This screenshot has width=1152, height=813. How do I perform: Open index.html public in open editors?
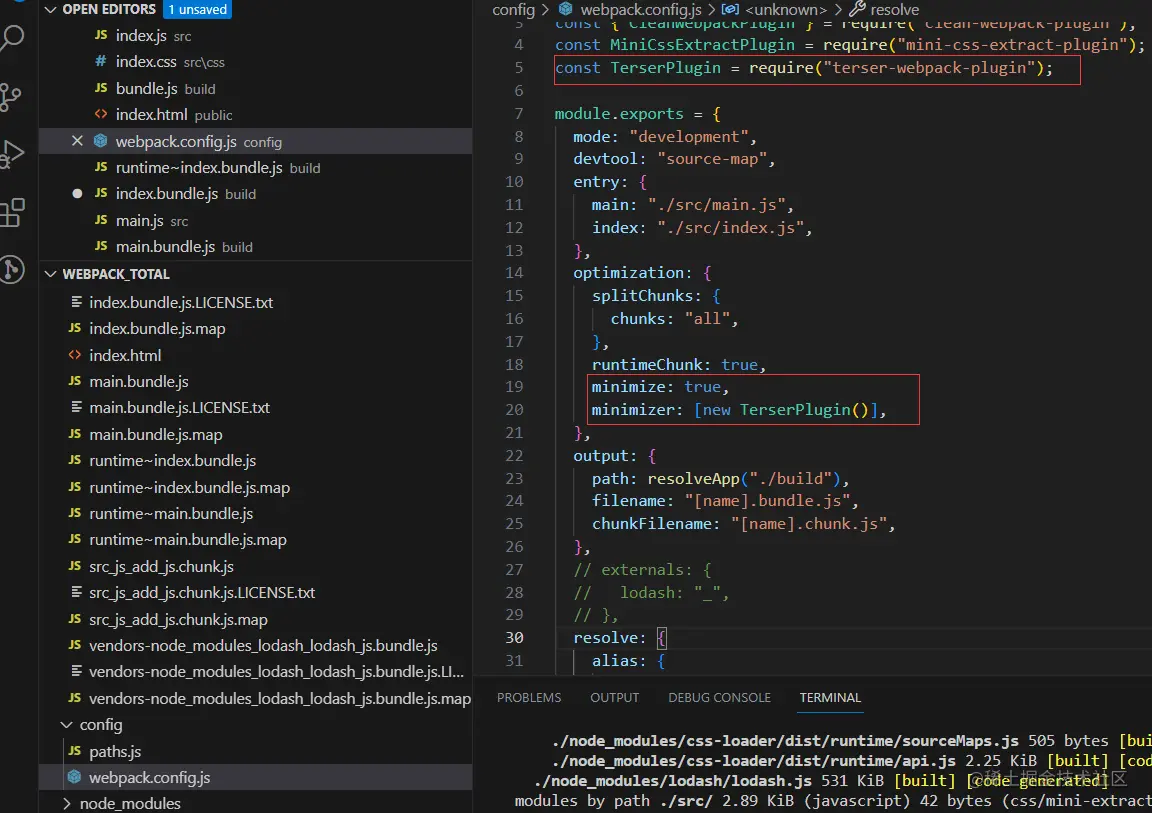256,115
